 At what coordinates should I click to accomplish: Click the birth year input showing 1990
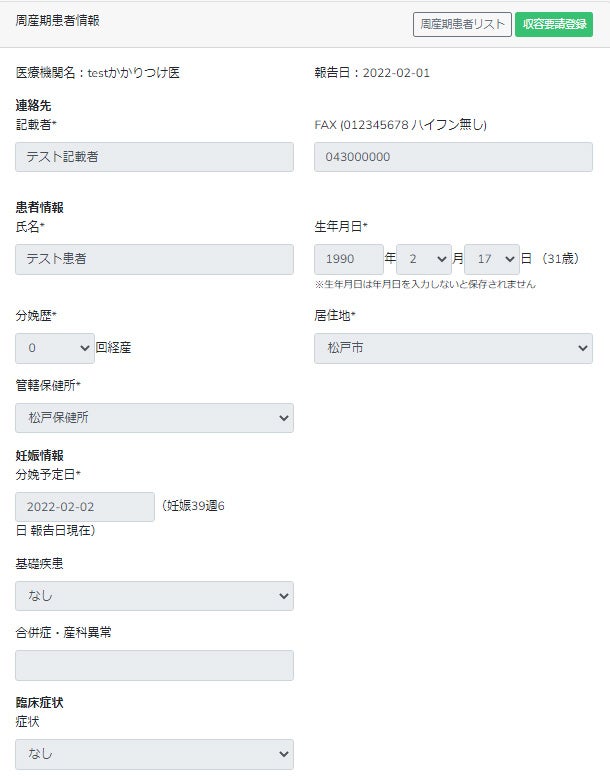[x=349, y=259]
